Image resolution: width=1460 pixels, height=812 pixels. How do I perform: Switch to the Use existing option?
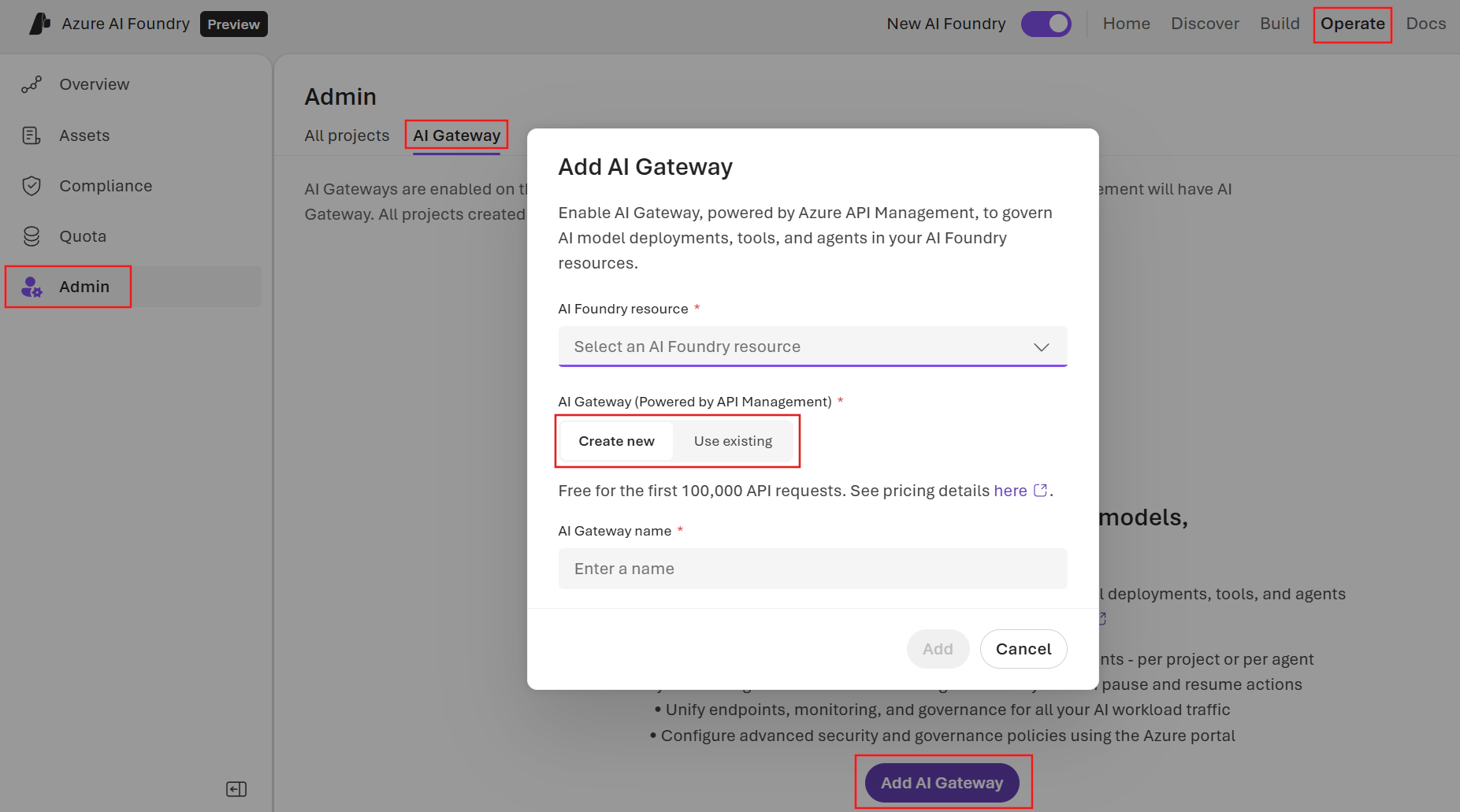coord(733,441)
